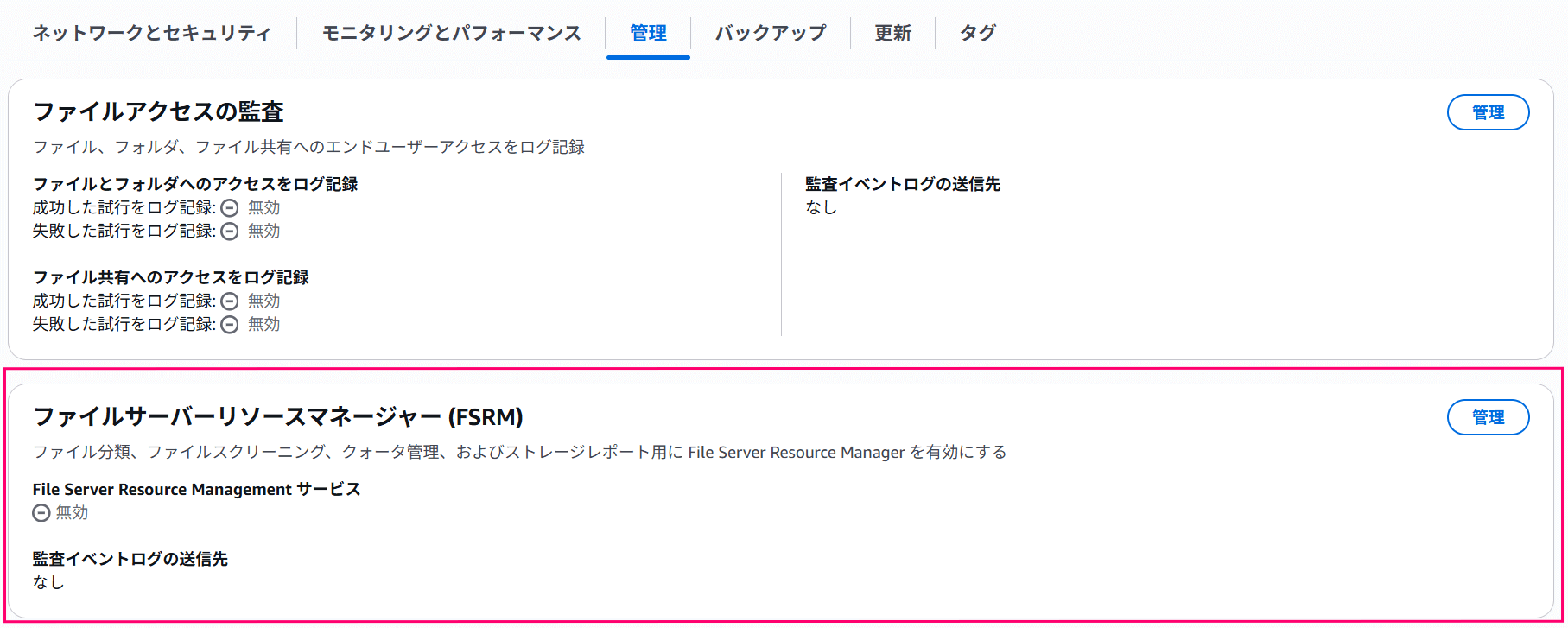The image size is (1568, 628).
Task: Click disabled icon for file/folder 成功した試行
Action: click(x=230, y=208)
